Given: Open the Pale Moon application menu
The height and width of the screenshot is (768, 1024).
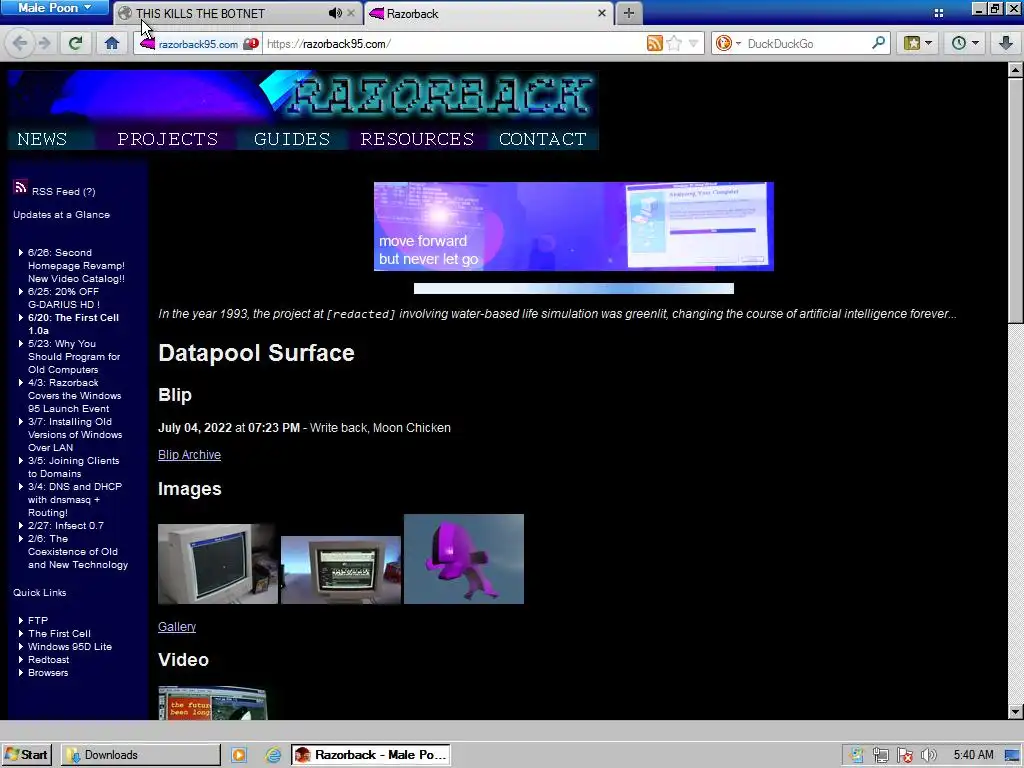Looking at the screenshot, I should coord(55,8).
